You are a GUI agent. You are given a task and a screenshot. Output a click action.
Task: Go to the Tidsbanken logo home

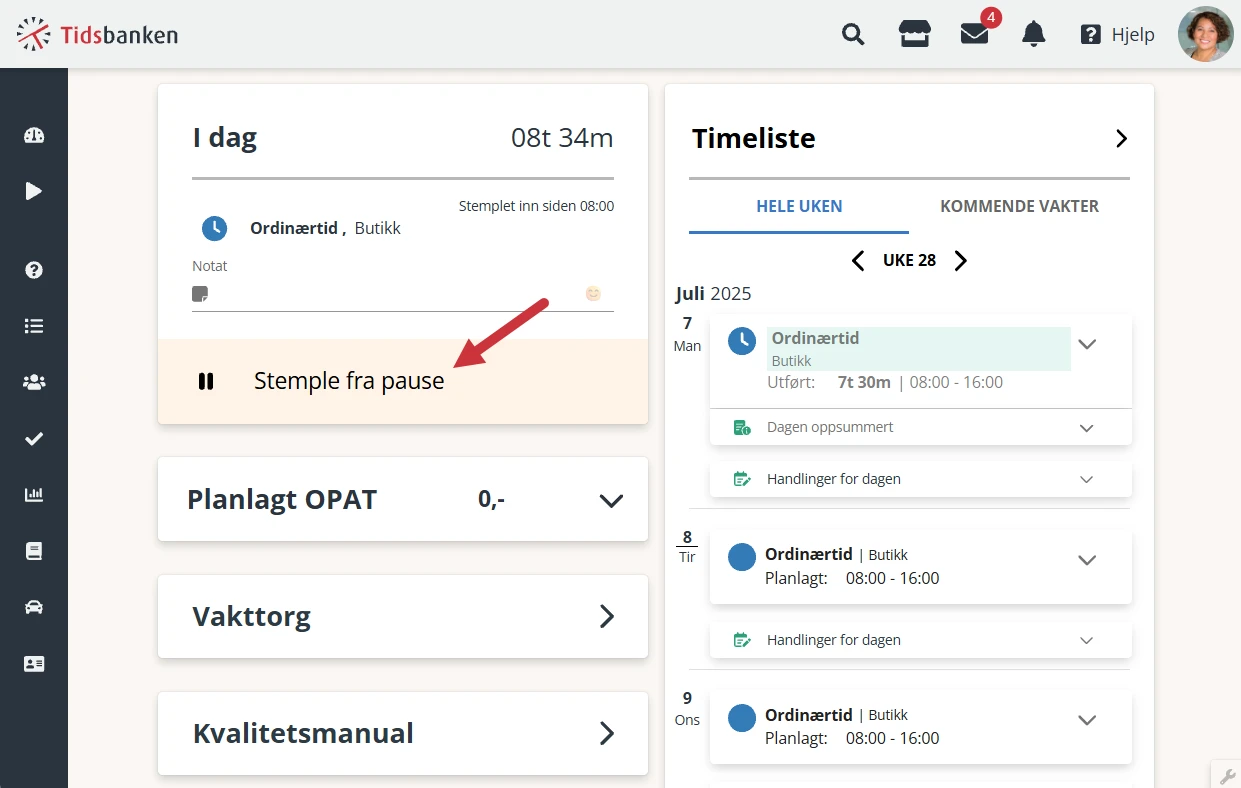[x=97, y=35]
